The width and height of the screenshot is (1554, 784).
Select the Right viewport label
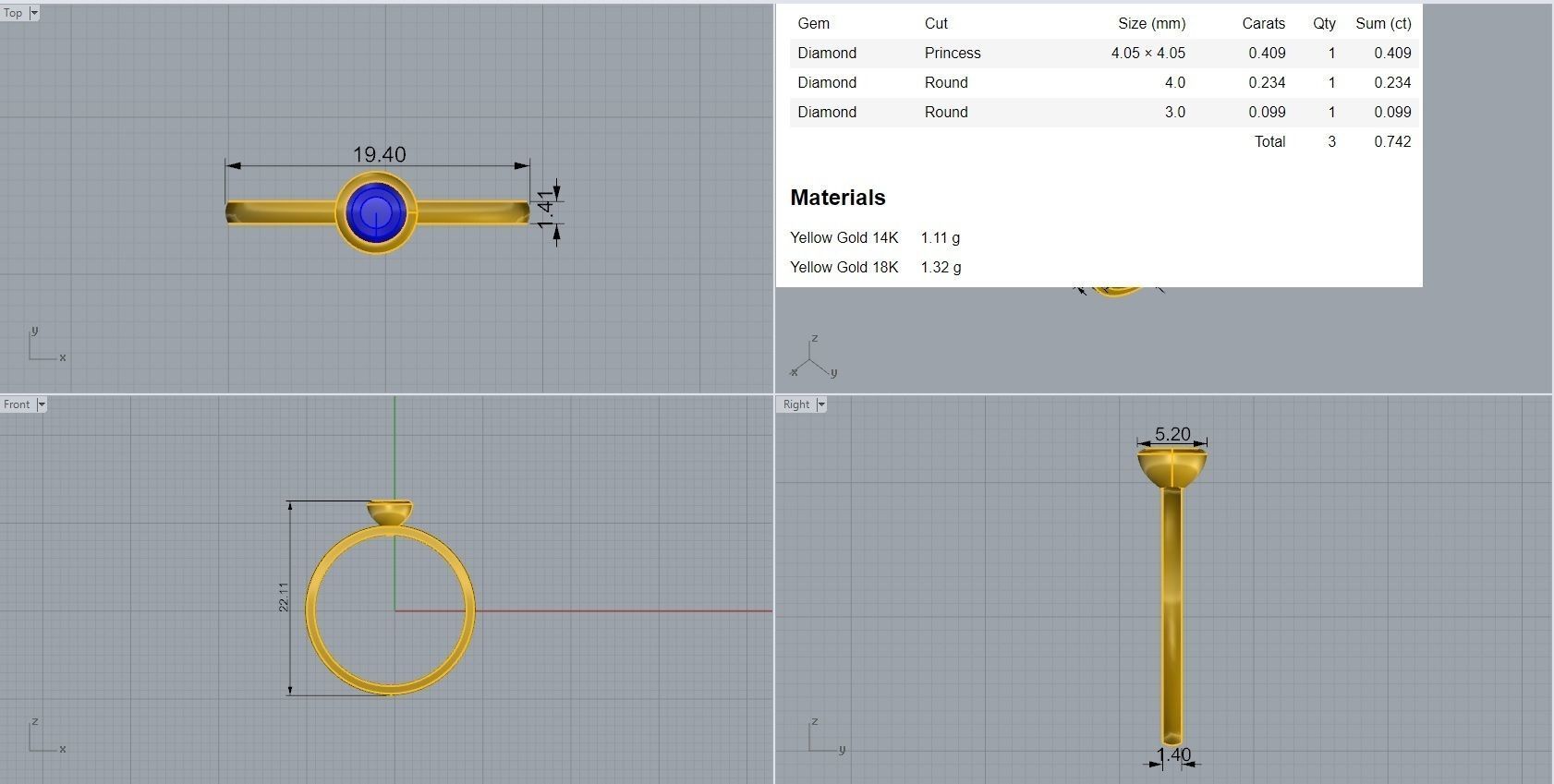click(796, 404)
